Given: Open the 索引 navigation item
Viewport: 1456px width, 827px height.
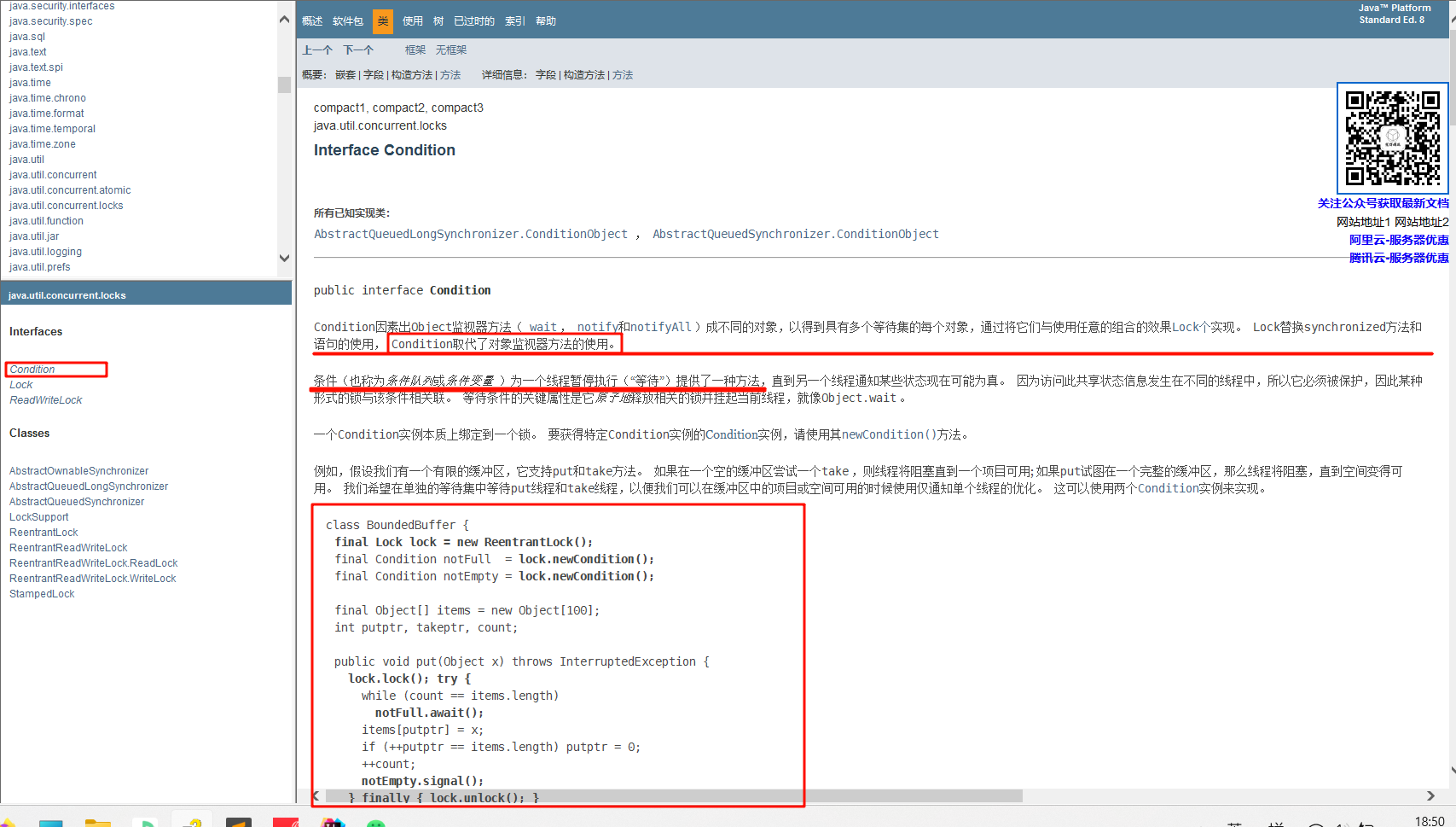Looking at the screenshot, I should [514, 21].
